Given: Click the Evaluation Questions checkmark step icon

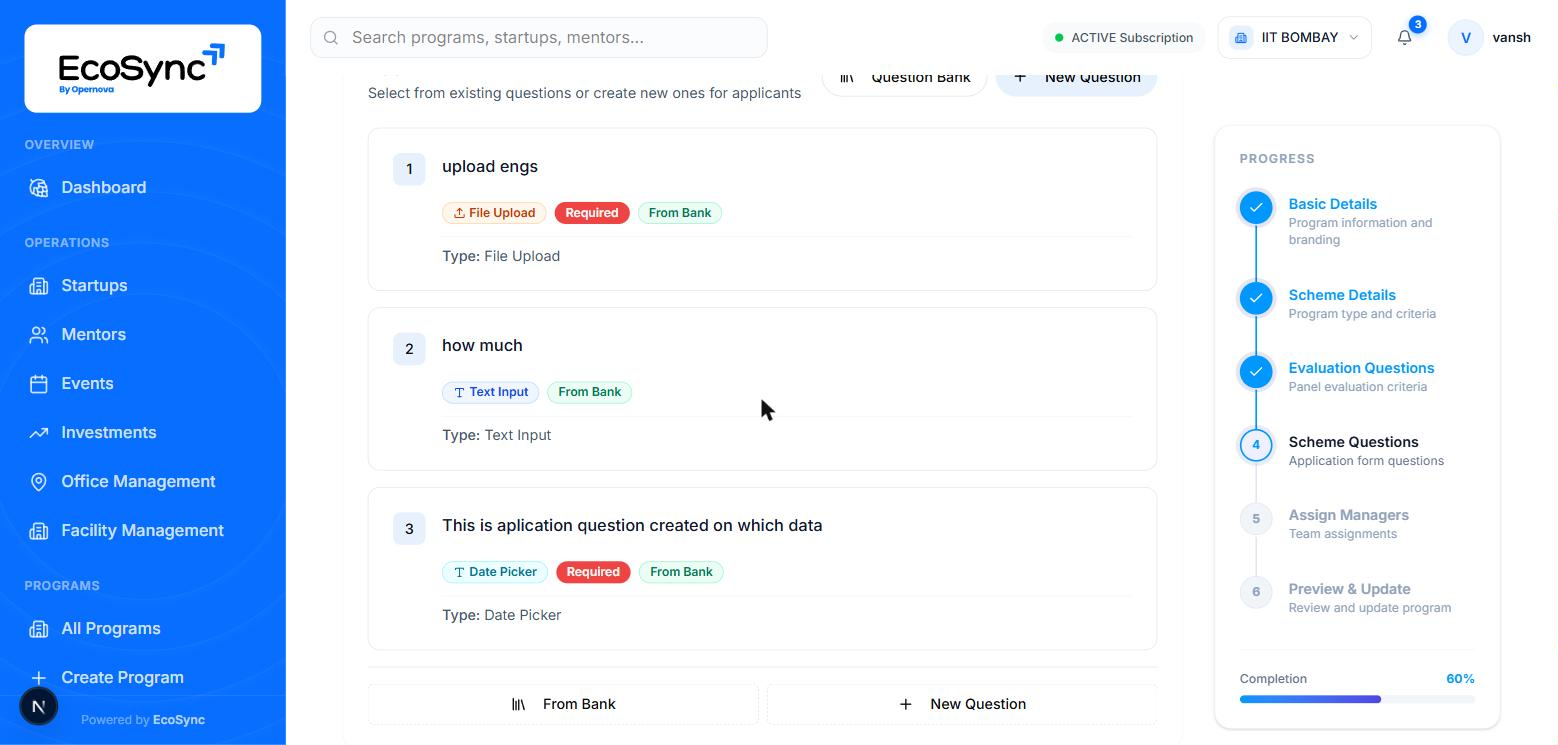Looking at the screenshot, I should point(1256,372).
